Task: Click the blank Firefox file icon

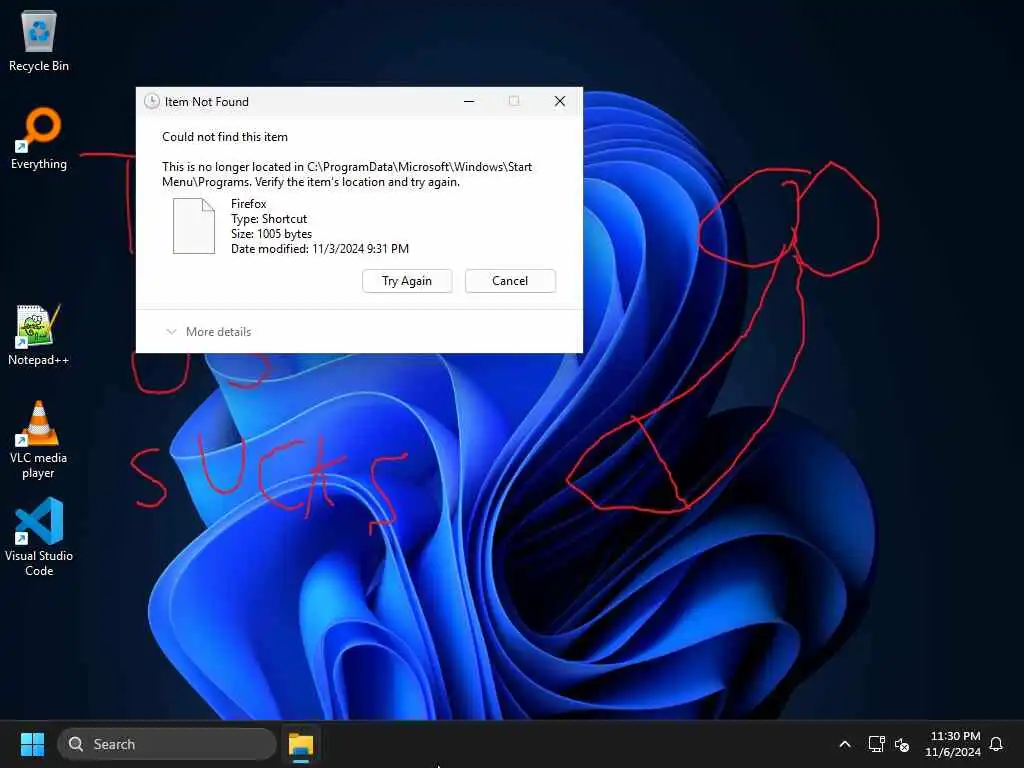Action: tap(193, 226)
